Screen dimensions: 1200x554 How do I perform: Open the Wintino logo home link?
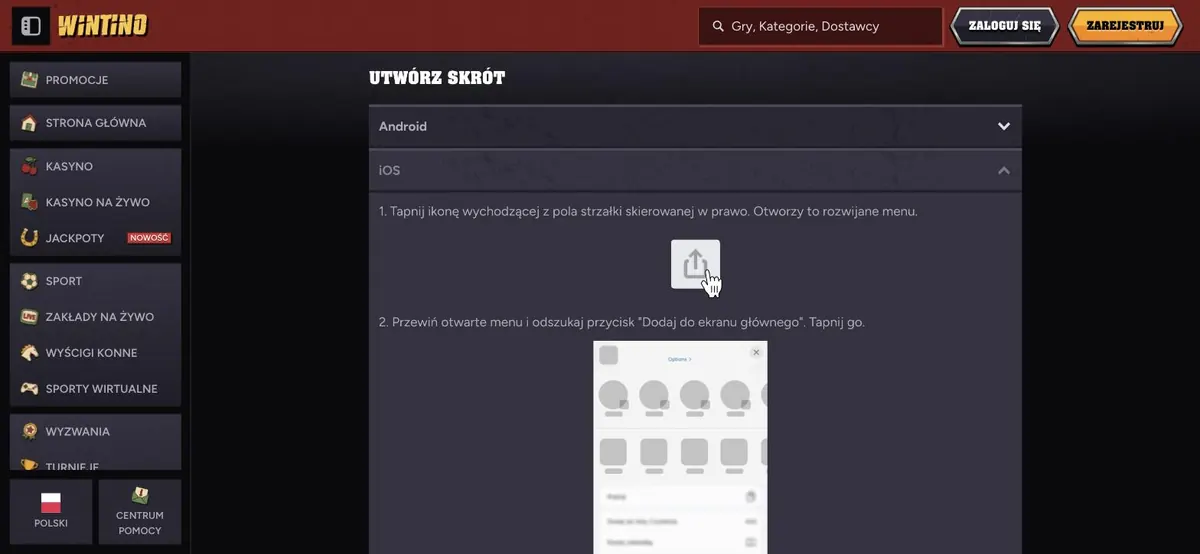coord(102,25)
